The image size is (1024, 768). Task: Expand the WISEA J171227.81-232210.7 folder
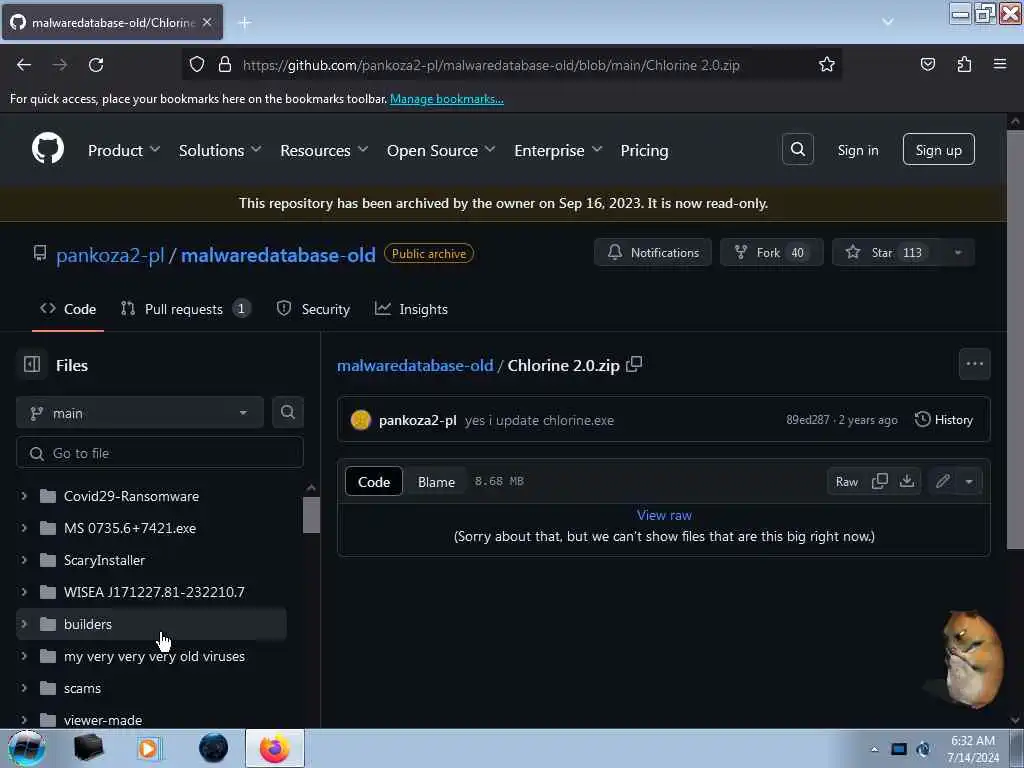(24, 592)
